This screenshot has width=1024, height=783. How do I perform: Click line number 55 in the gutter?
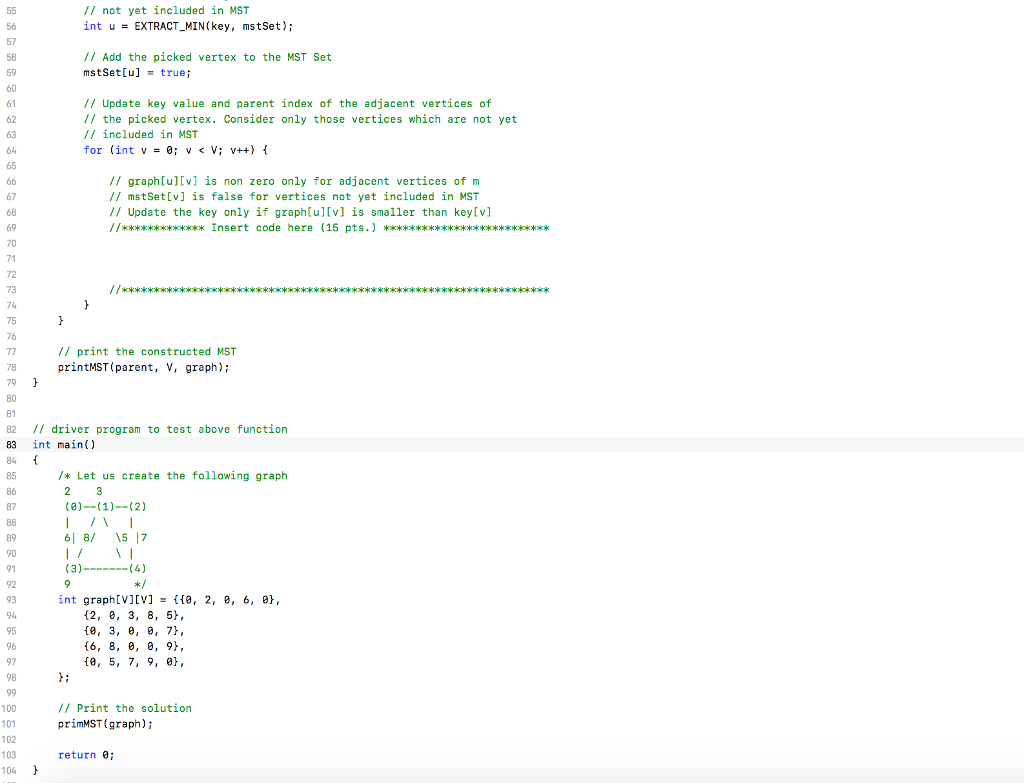click(x=11, y=10)
